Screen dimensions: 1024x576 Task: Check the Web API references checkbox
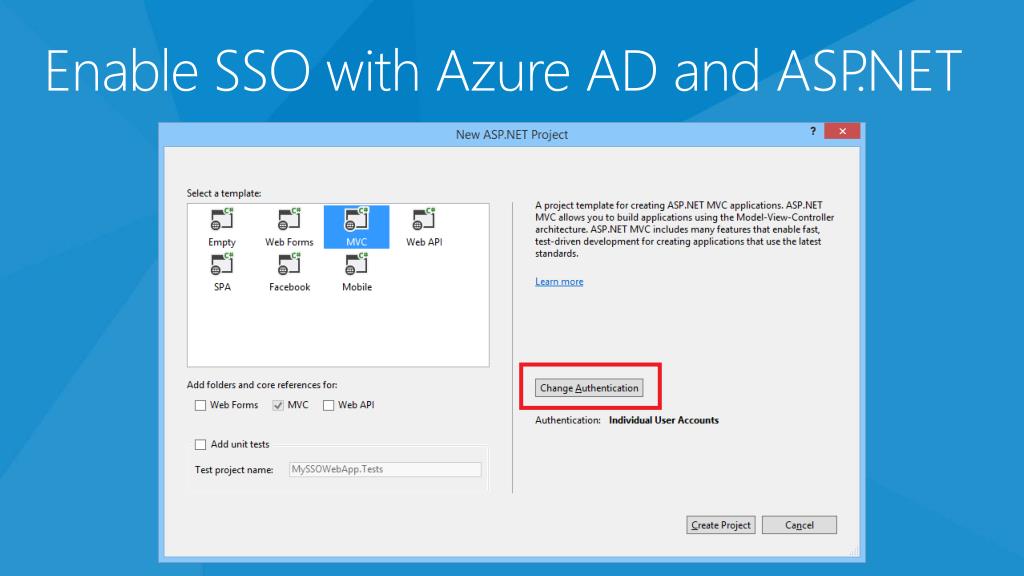[328, 406]
